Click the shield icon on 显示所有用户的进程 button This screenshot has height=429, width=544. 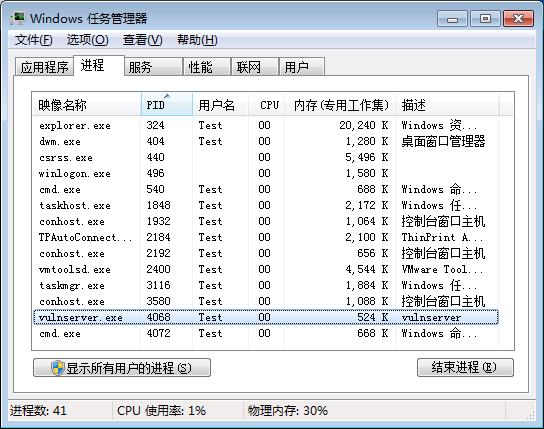[x=58, y=368]
